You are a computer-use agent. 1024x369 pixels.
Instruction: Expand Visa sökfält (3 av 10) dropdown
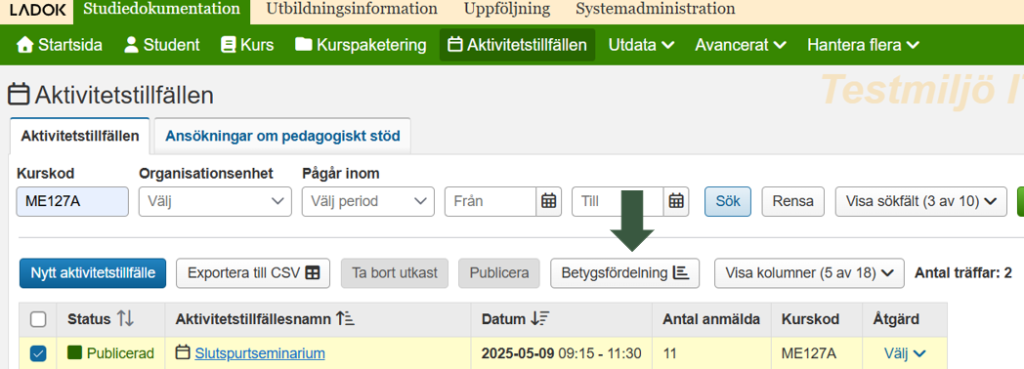click(x=920, y=201)
